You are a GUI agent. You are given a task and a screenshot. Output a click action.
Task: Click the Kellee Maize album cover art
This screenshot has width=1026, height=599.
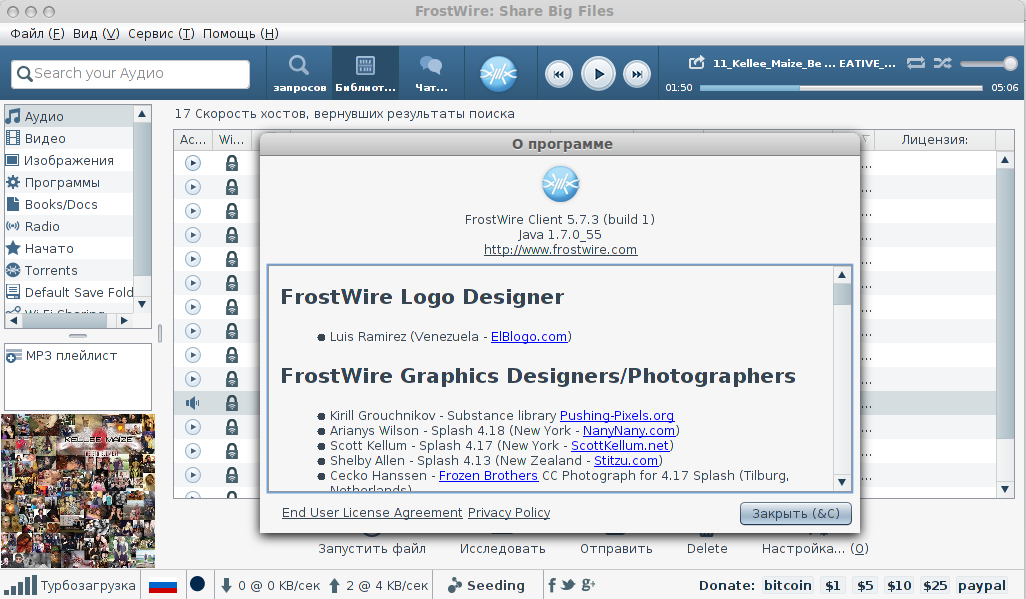tap(78, 490)
